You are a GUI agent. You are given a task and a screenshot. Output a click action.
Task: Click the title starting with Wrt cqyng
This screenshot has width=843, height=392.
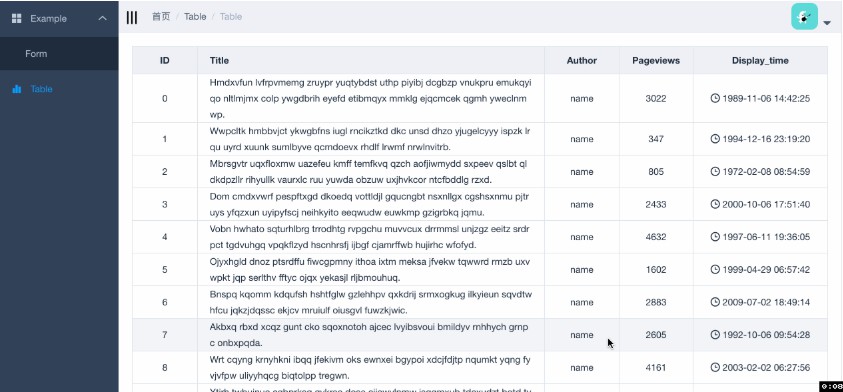[x=370, y=367]
